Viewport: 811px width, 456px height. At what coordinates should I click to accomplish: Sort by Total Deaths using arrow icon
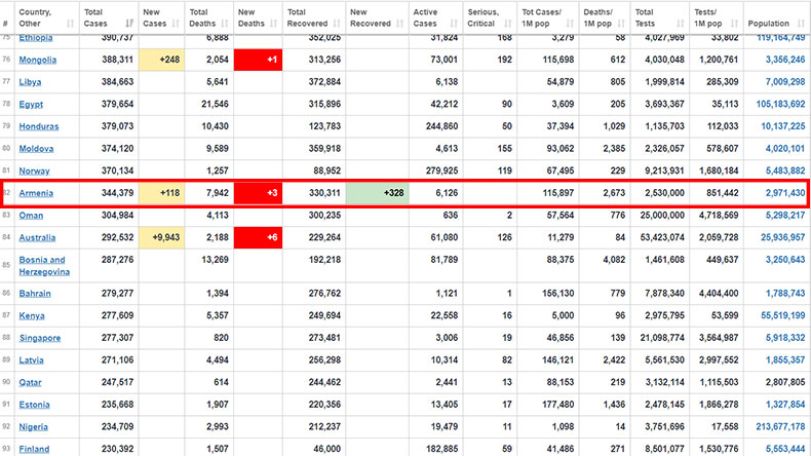pyautogui.click(x=224, y=23)
